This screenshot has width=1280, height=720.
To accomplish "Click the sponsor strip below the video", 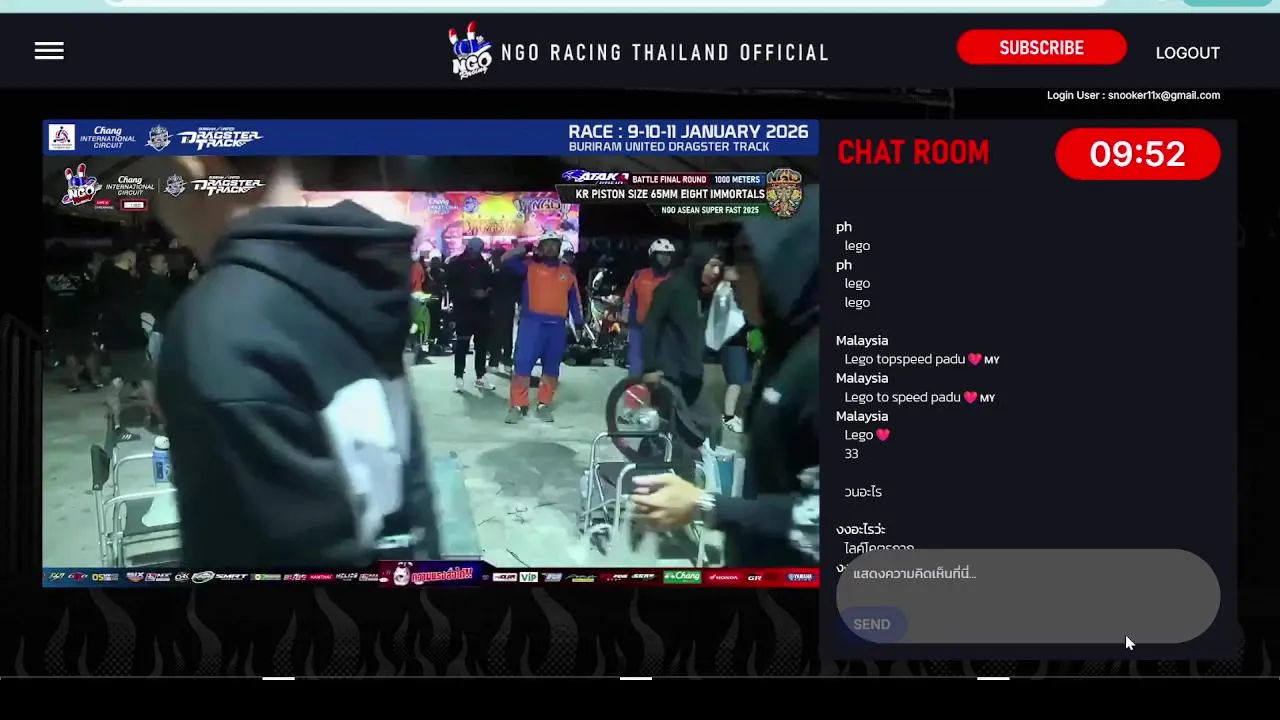I will [x=431, y=576].
